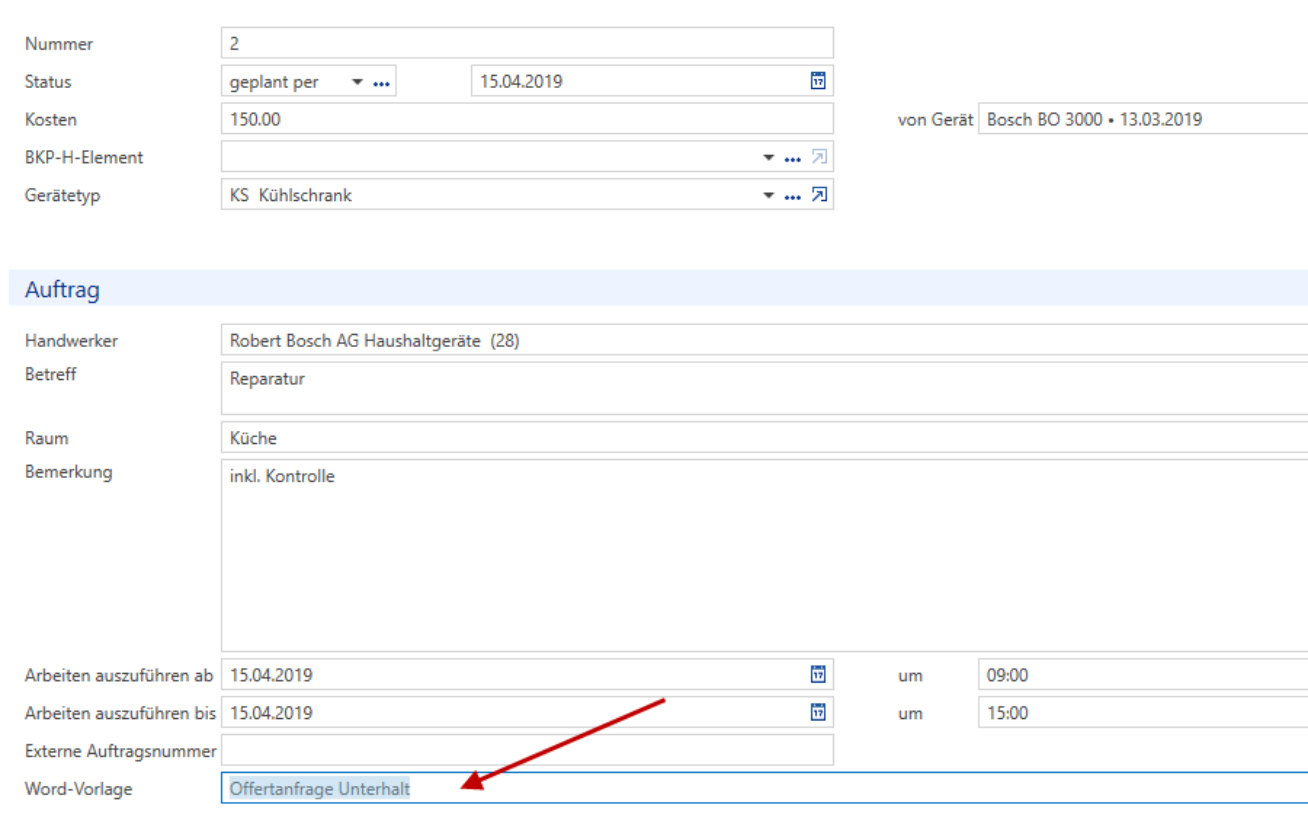The height and width of the screenshot is (824, 1308).
Task: Click the ellipsis button in the Gerätetyp row
Action: (x=793, y=196)
